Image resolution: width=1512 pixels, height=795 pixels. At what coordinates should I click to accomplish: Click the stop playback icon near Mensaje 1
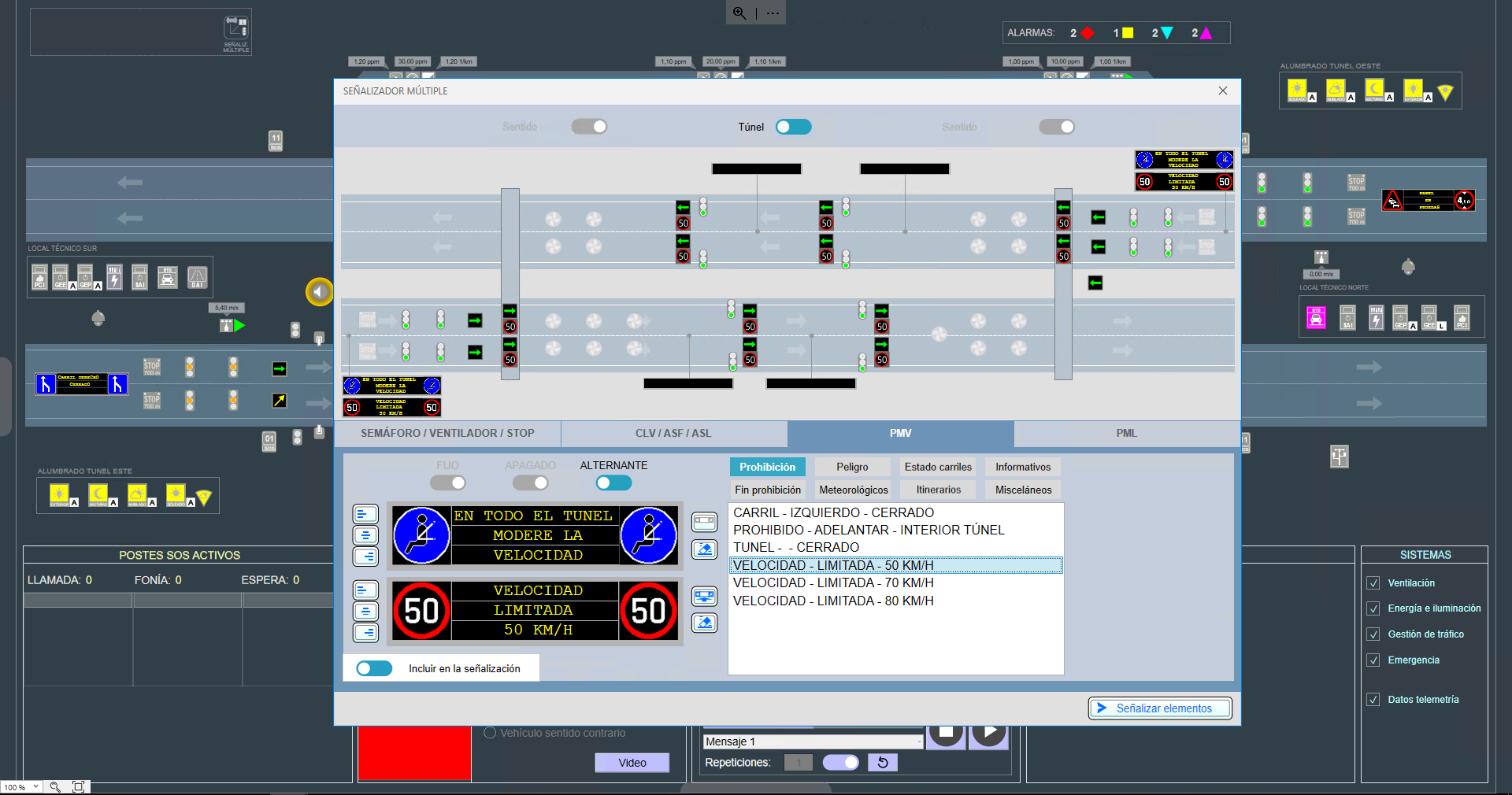coord(946,734)
